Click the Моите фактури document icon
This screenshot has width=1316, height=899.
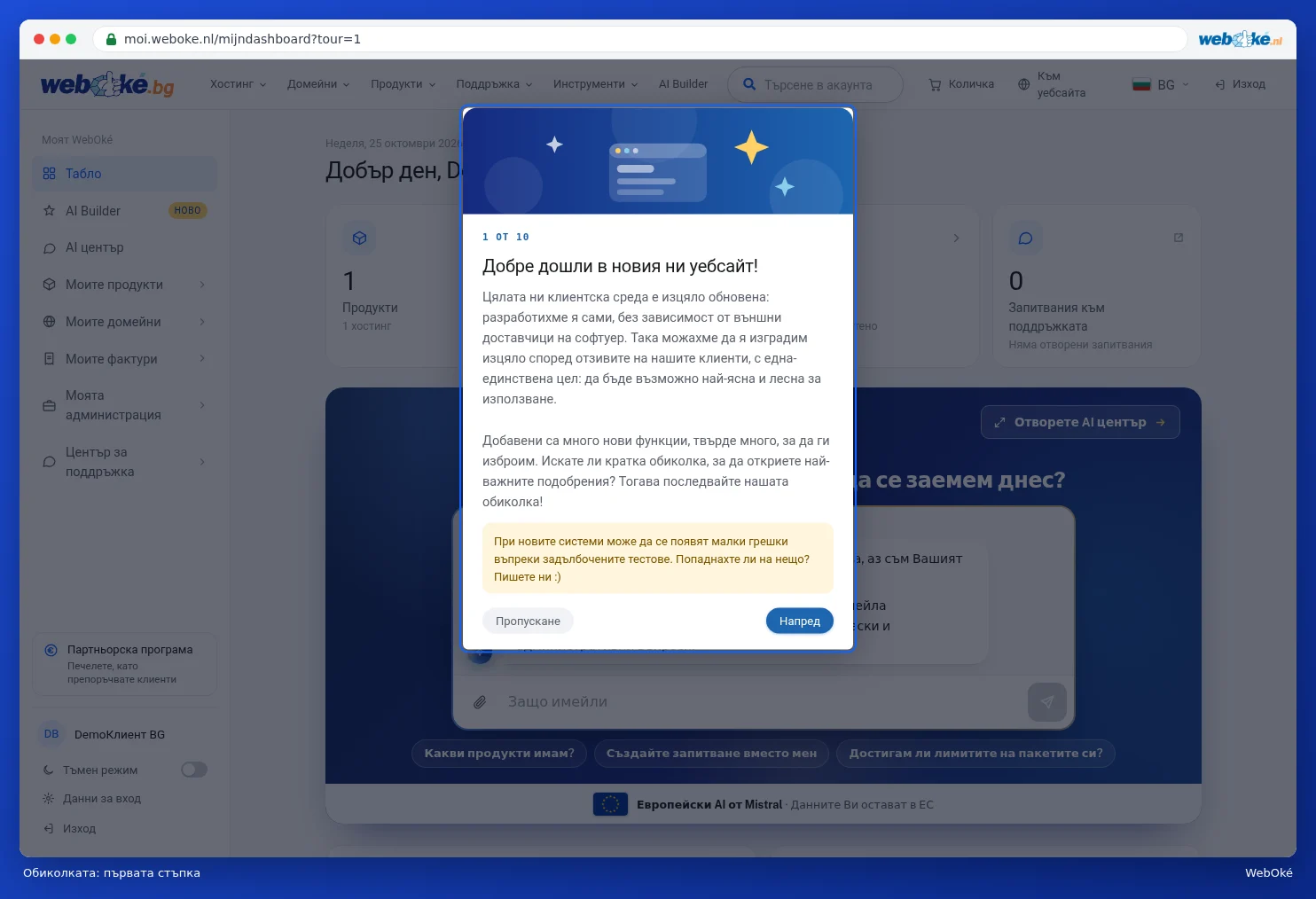click(49, 359)
